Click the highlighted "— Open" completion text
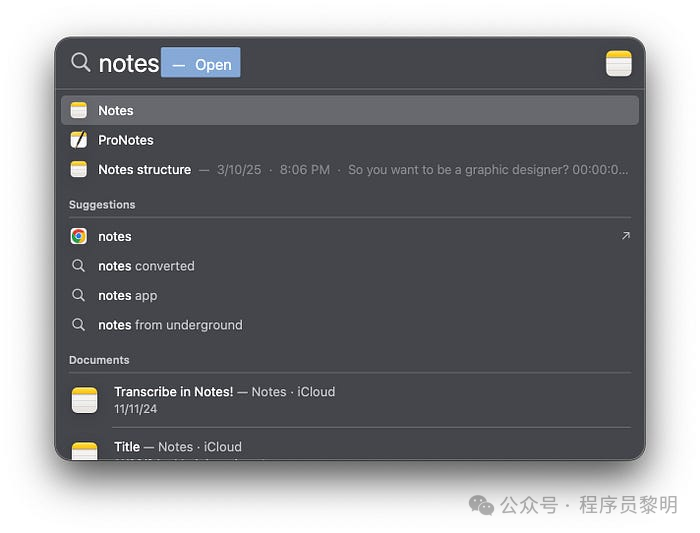The width and height of the screenshot is (700, 533). (x=201, y=62)
